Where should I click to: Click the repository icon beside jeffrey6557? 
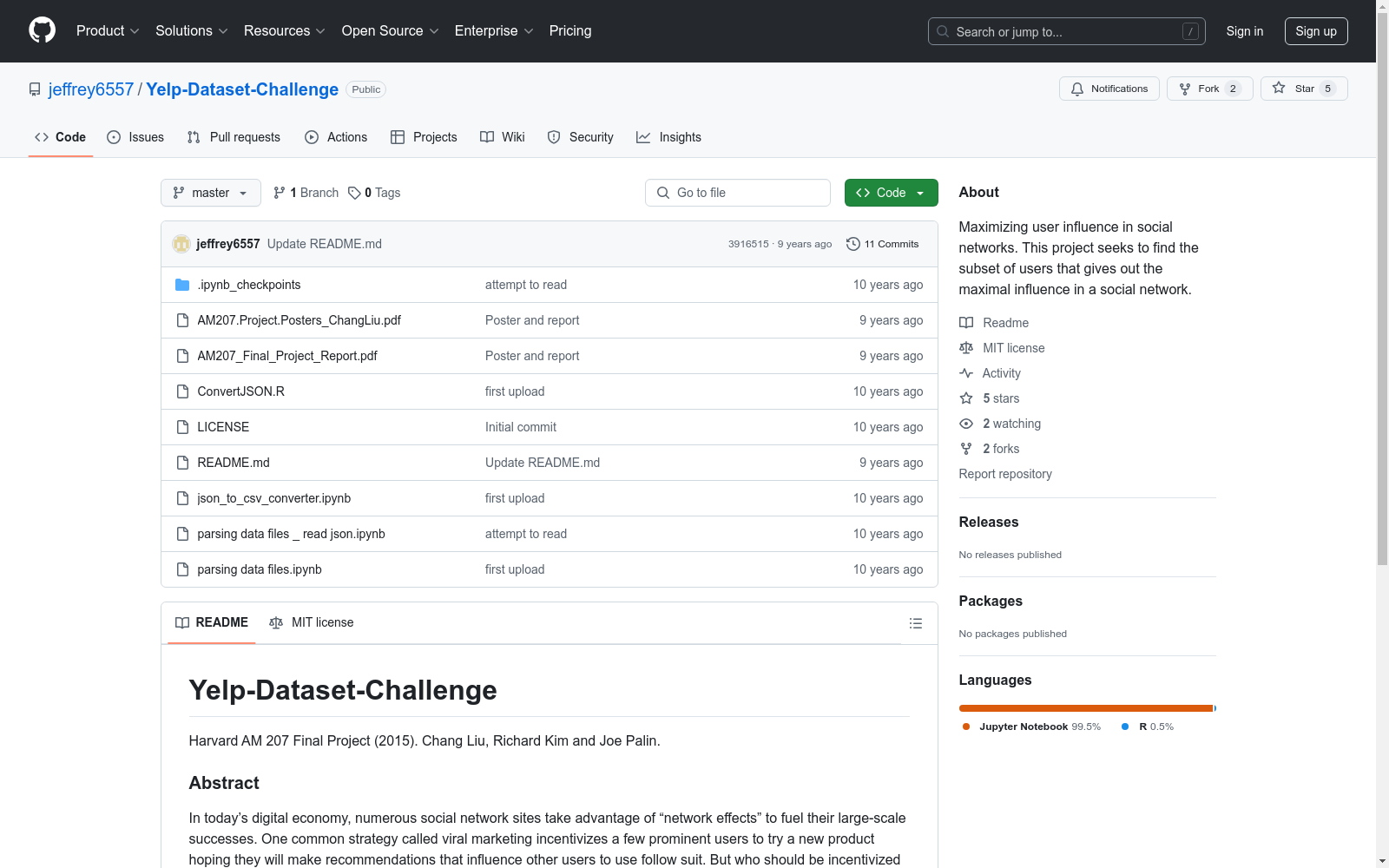coord(35,89)
